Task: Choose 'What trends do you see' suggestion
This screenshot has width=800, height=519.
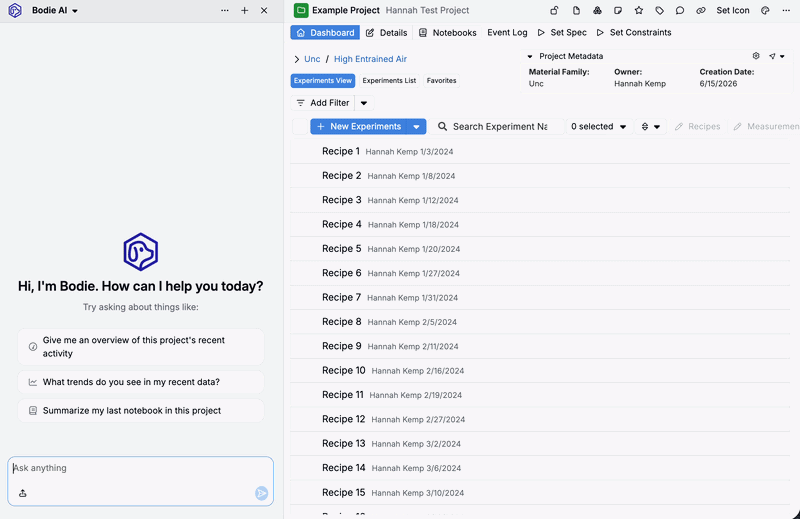Action: click(x=141, y=382)
